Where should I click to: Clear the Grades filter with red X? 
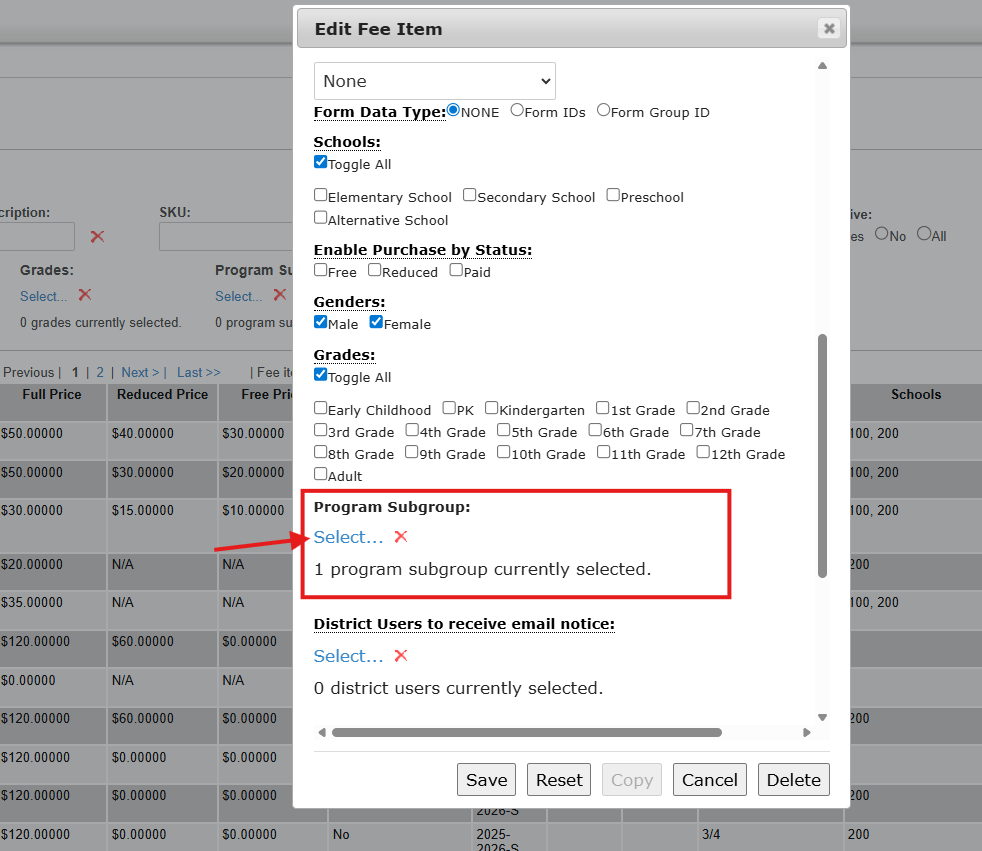coord(85,295)
